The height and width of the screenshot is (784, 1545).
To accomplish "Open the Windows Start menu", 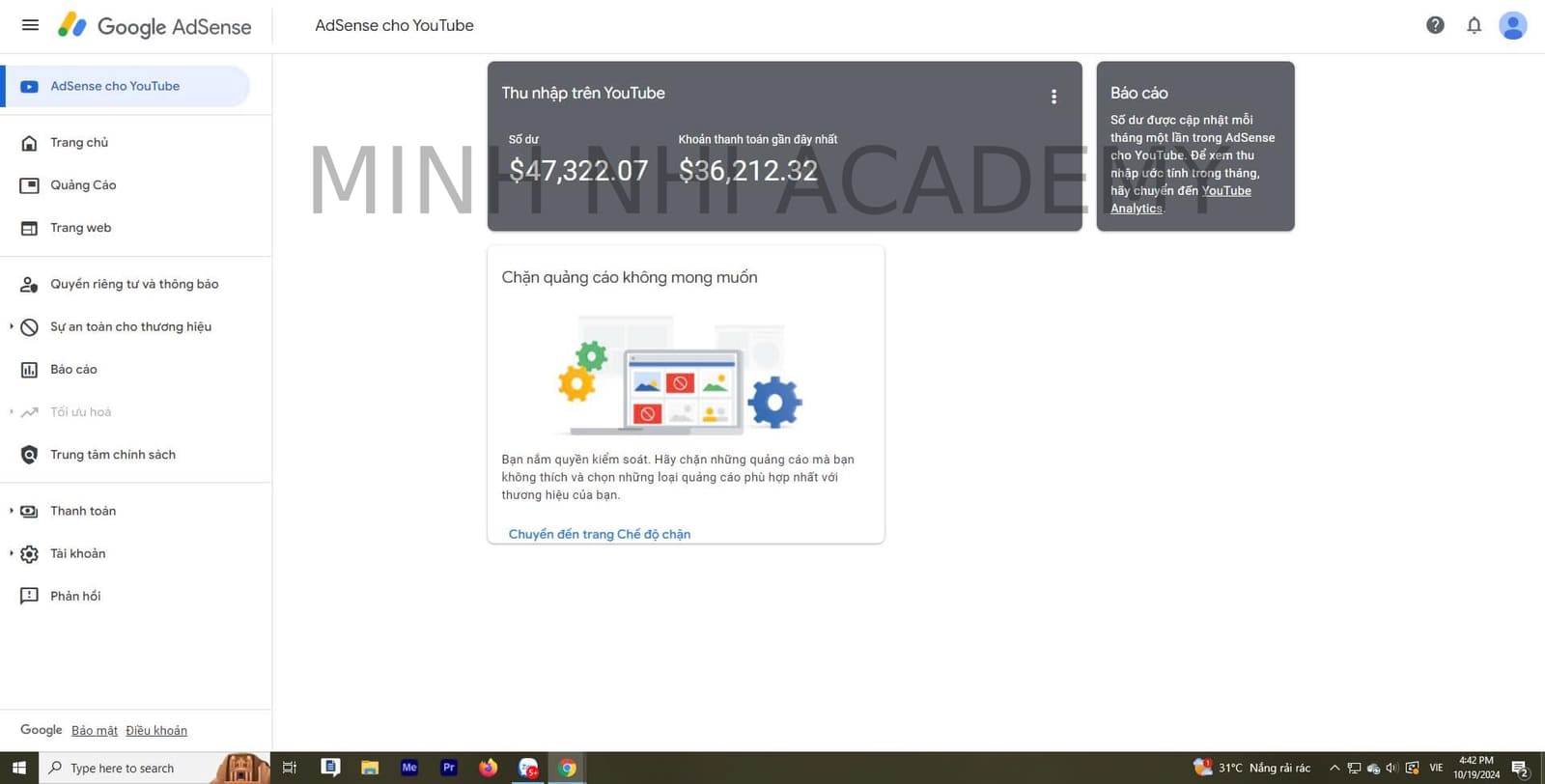I will coord(19,768).
